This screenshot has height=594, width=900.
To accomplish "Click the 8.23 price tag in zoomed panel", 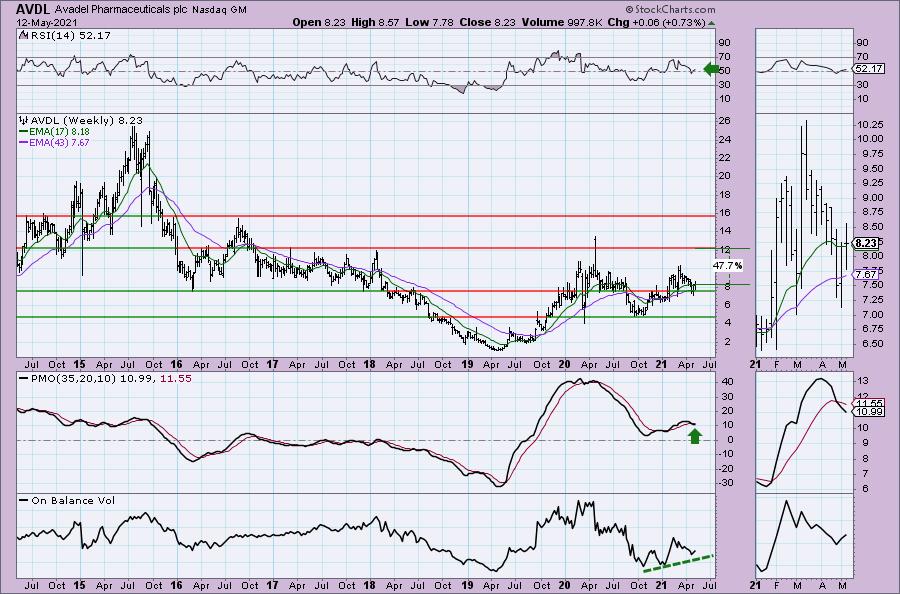I will click(866, 243).
